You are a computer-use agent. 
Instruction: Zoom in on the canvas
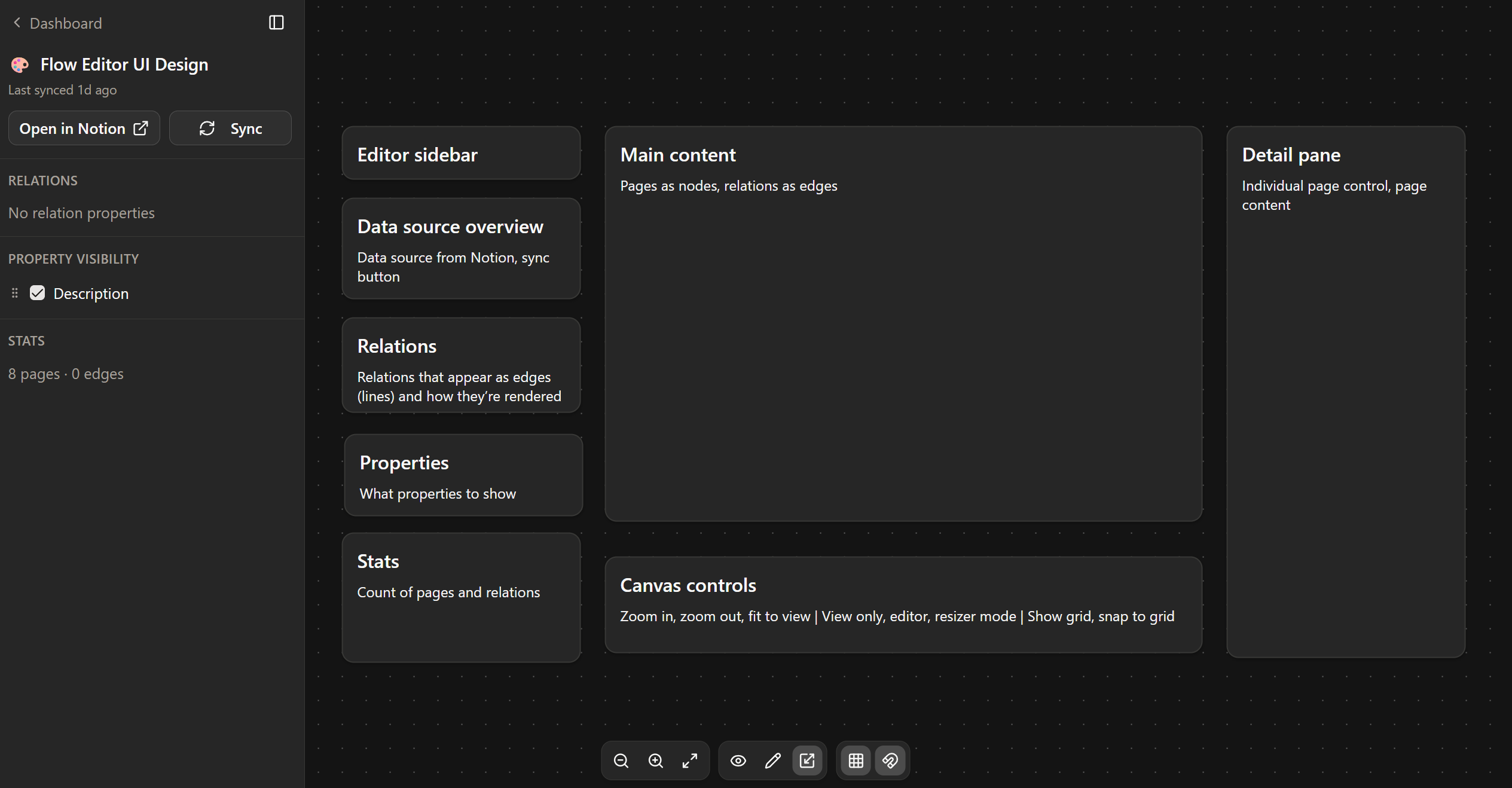(x=655, y=760)
